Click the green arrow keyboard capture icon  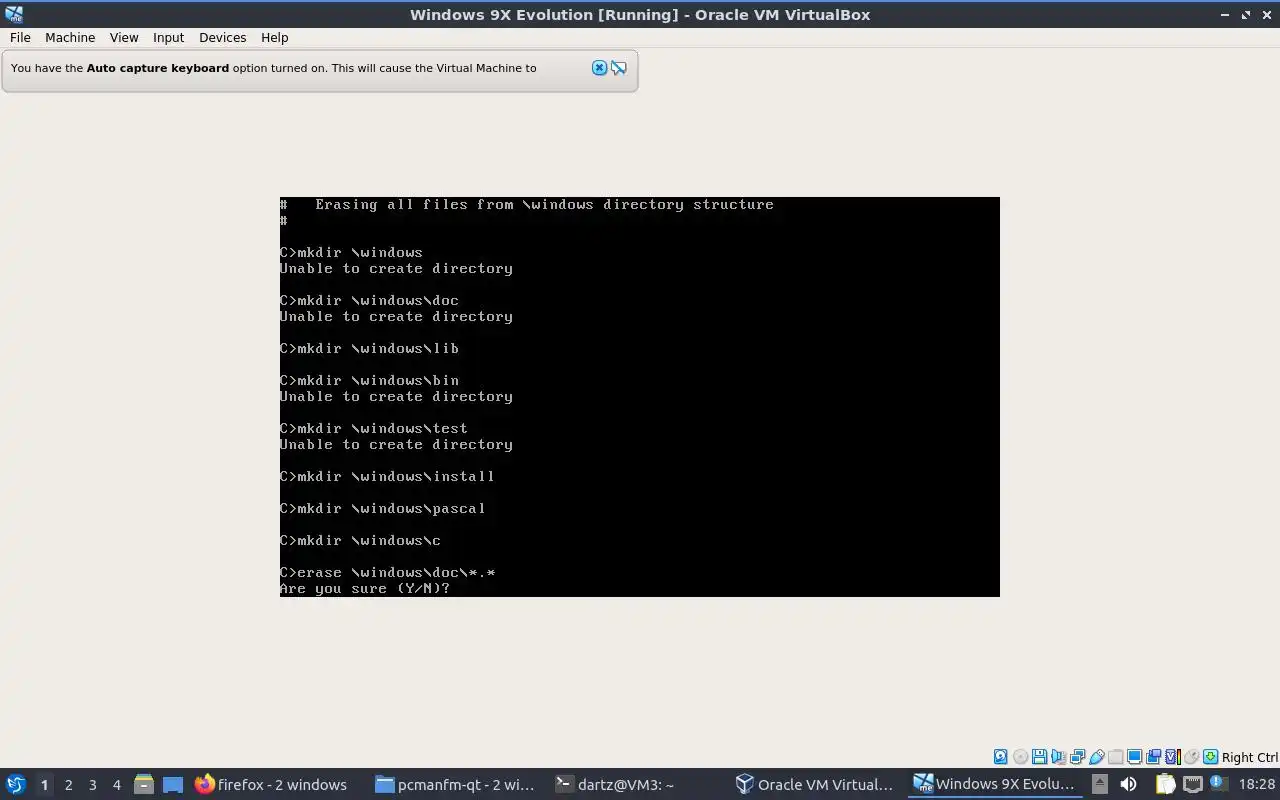tap(1210, 757)
